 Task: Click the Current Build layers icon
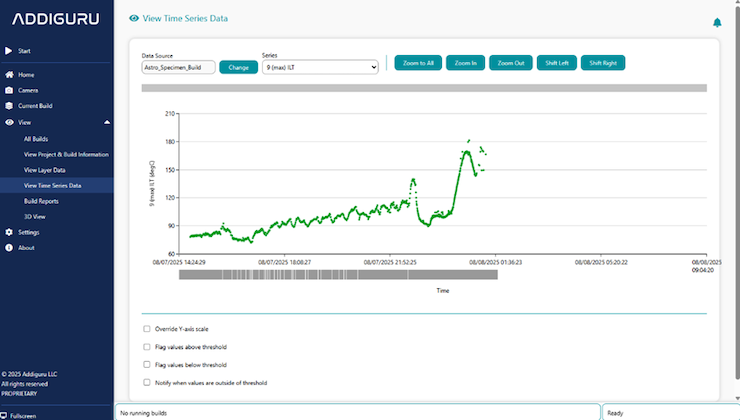tap(9, 105)
